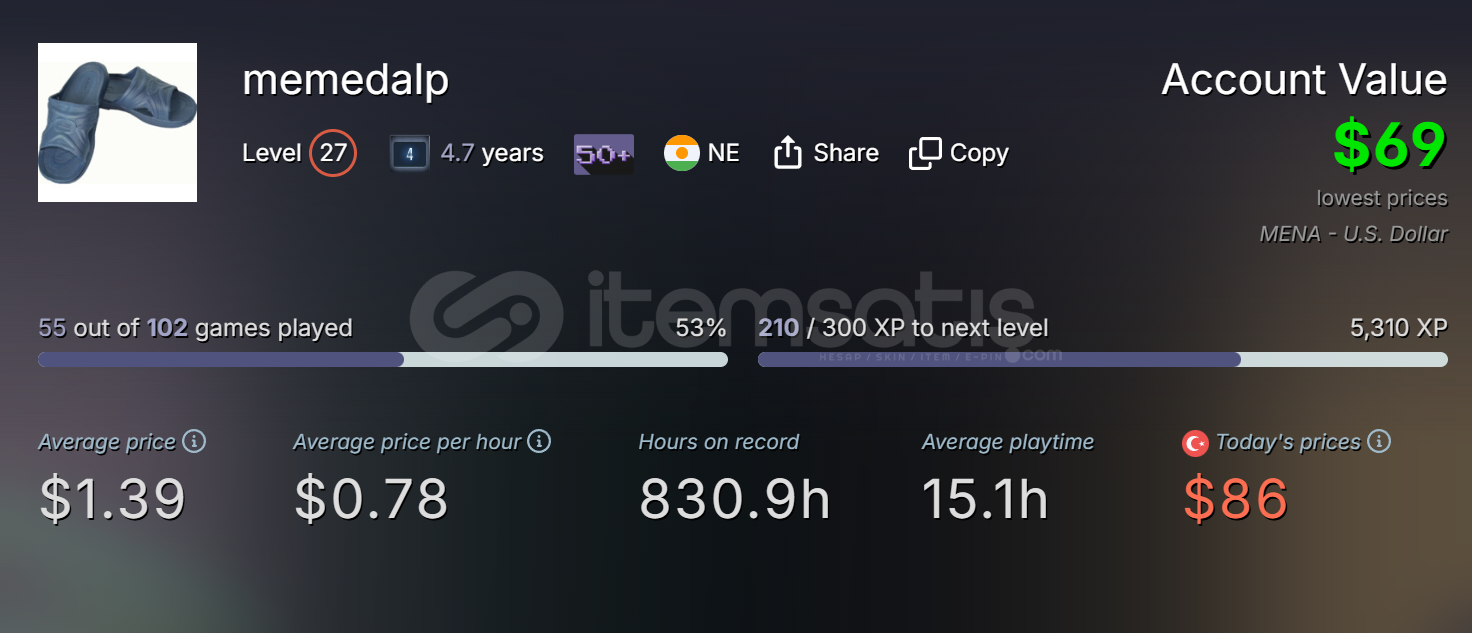Screen dimensions: 1472x633
Task: Select the MENA - U.S. Dollar region text
Action: 1354,234
